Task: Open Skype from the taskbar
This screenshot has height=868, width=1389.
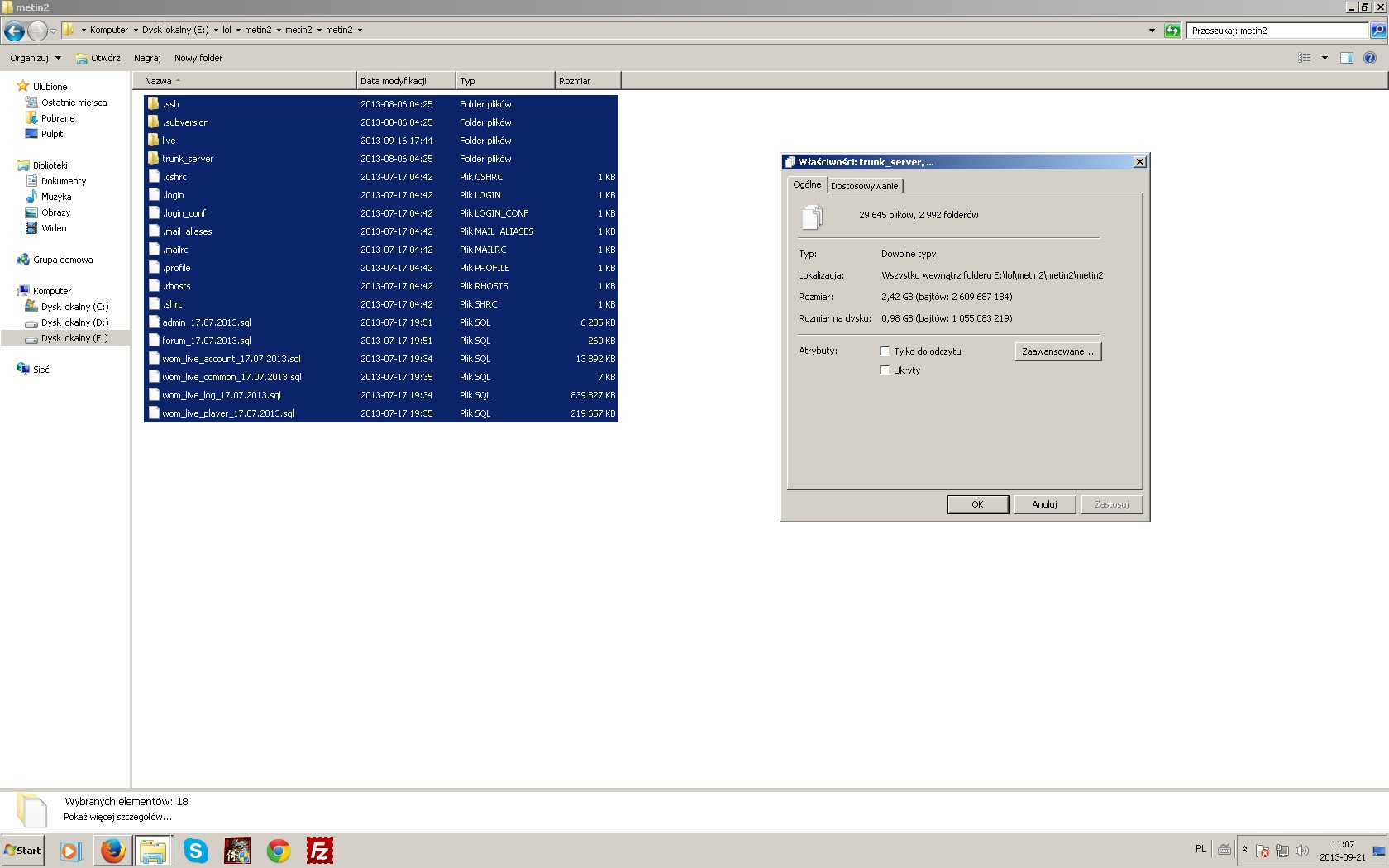Action: coord(195,851)
